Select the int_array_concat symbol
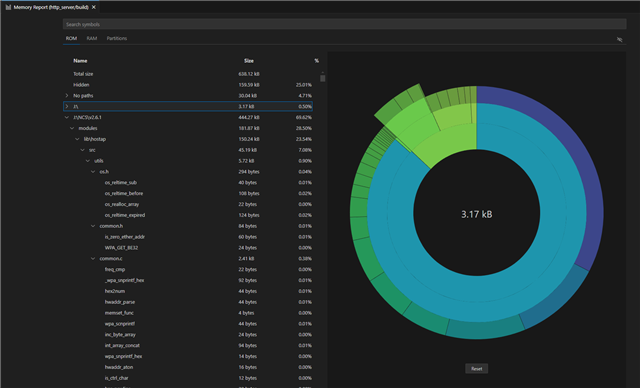This screenshot has width=640, height=388. [122, 346]
